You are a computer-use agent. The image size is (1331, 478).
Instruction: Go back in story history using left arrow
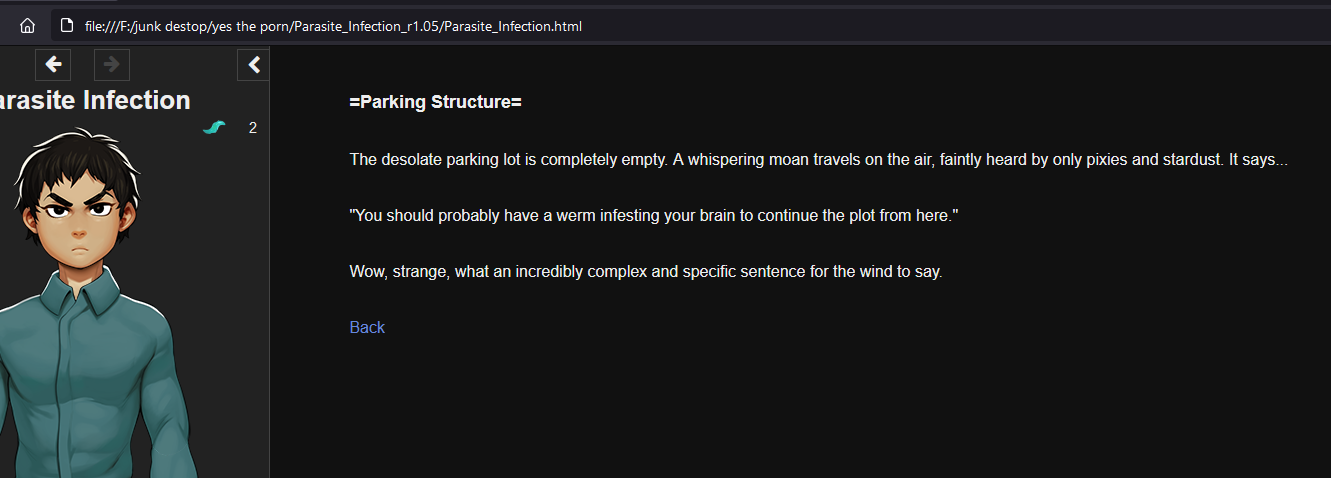(x=53, y=65)
